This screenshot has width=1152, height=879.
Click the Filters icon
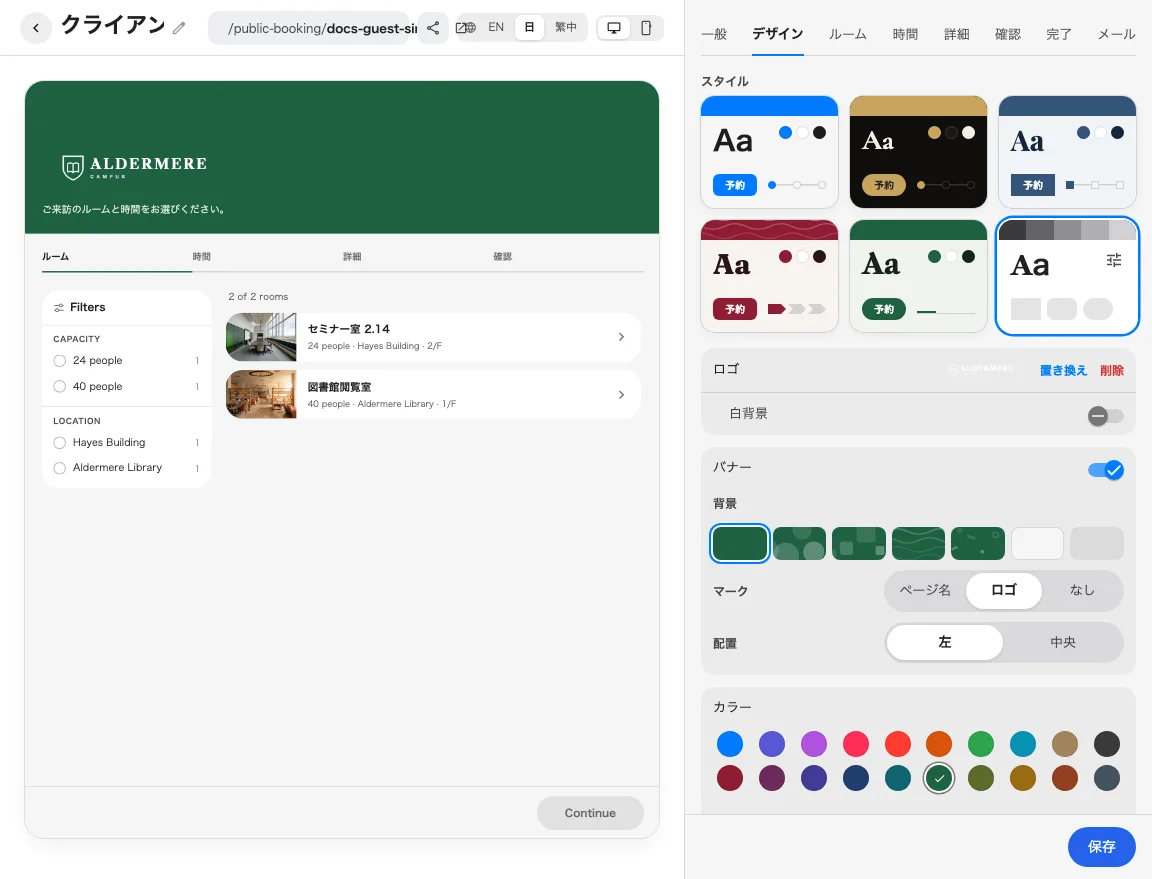coord(59,307)
